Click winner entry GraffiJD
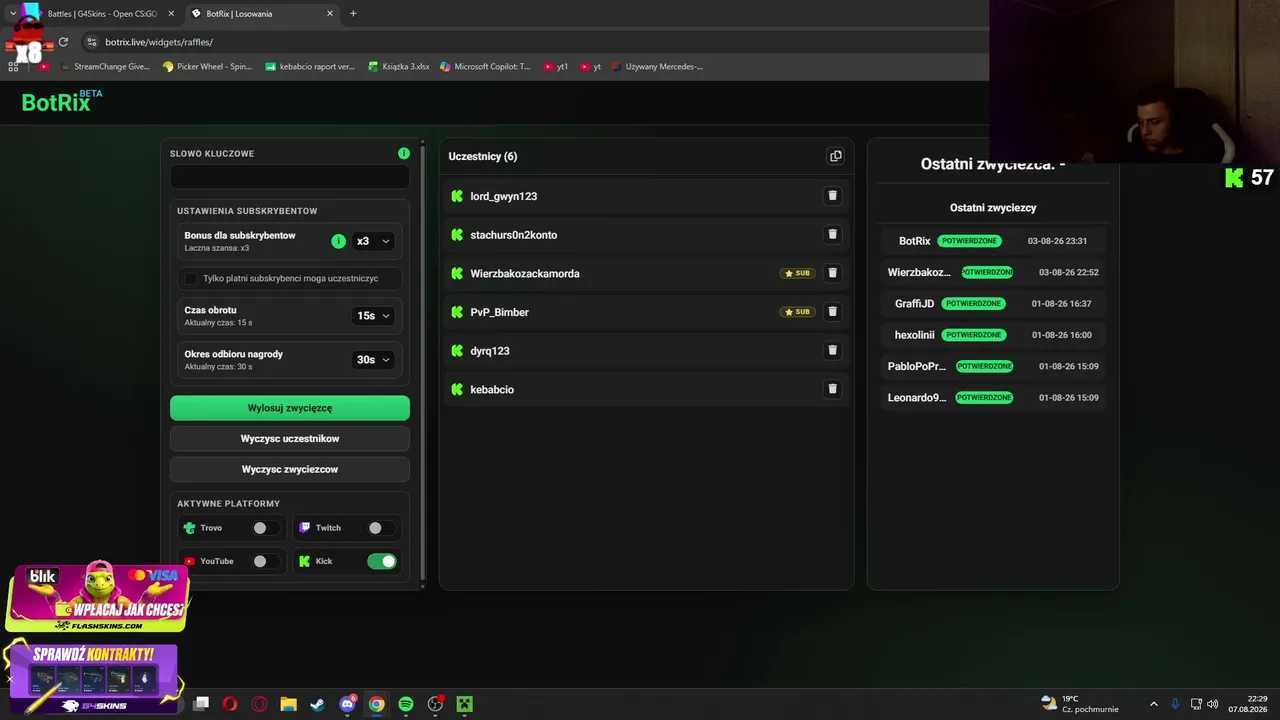 993,304
